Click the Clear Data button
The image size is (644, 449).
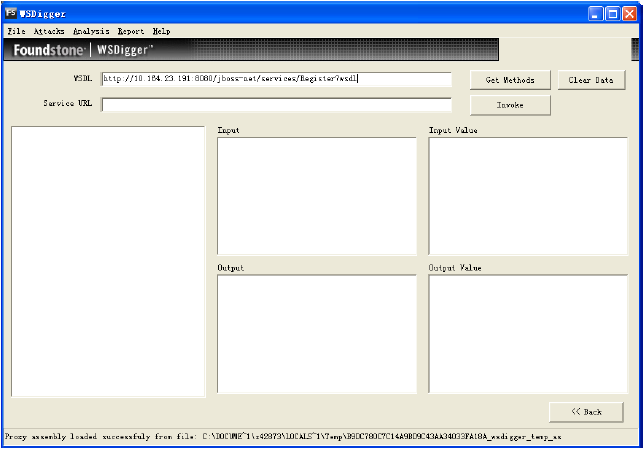coord(591,80)
